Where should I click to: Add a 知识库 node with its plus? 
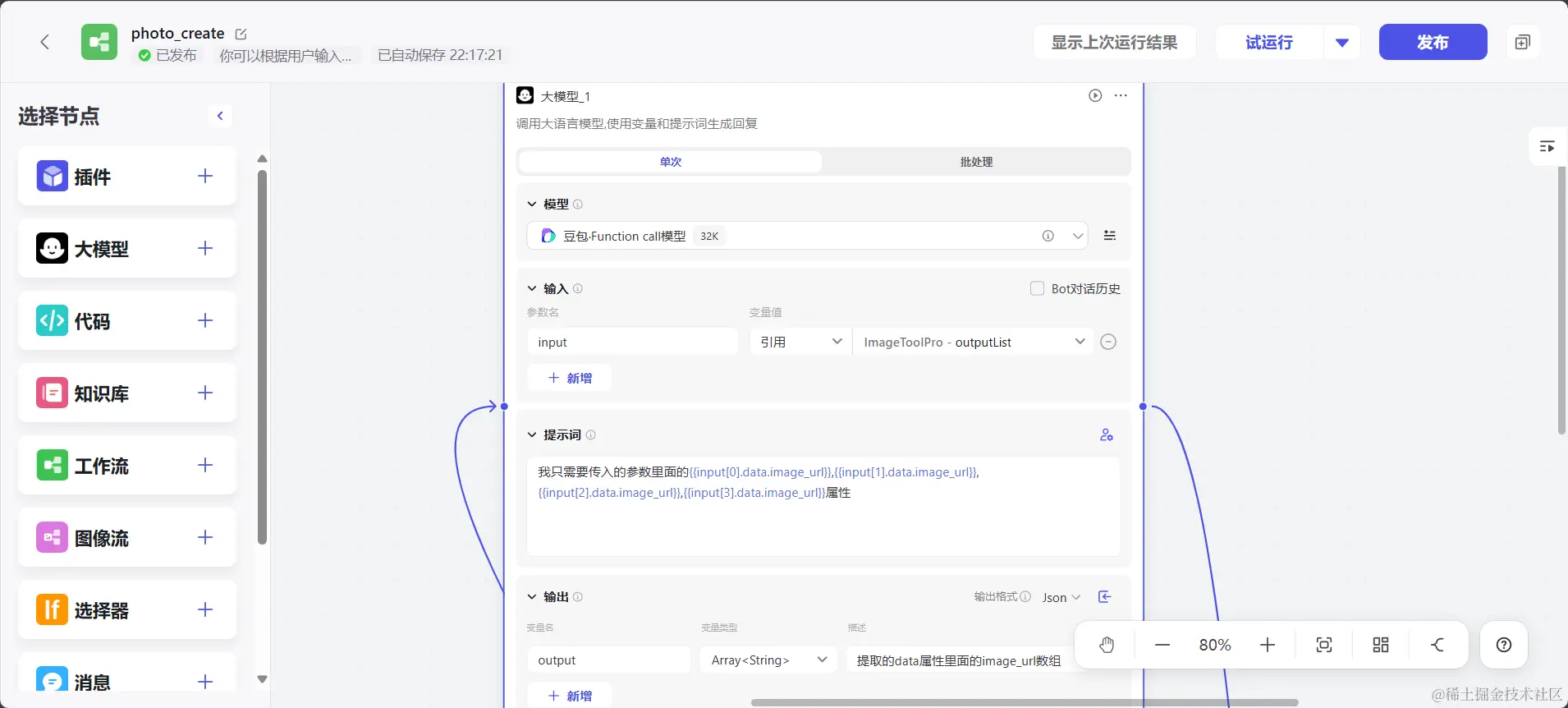coord(205,393)
